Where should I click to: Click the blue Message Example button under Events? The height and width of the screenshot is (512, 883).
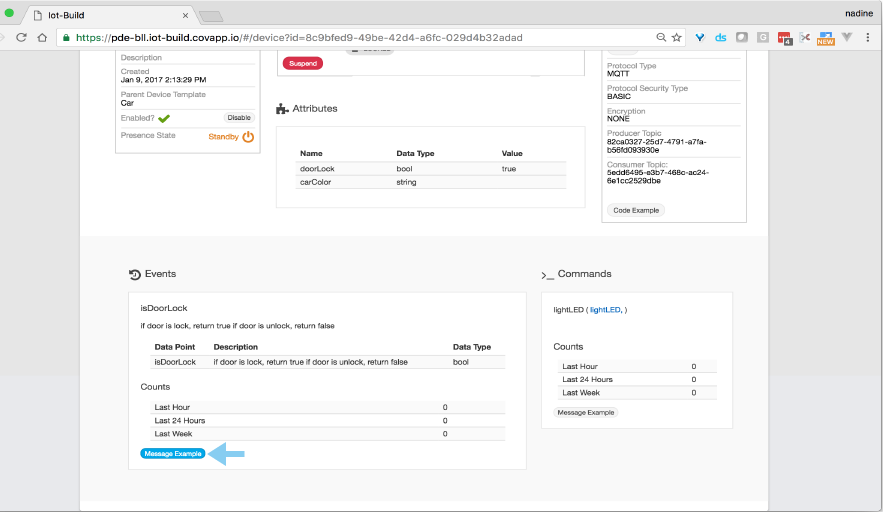[173, 454]
